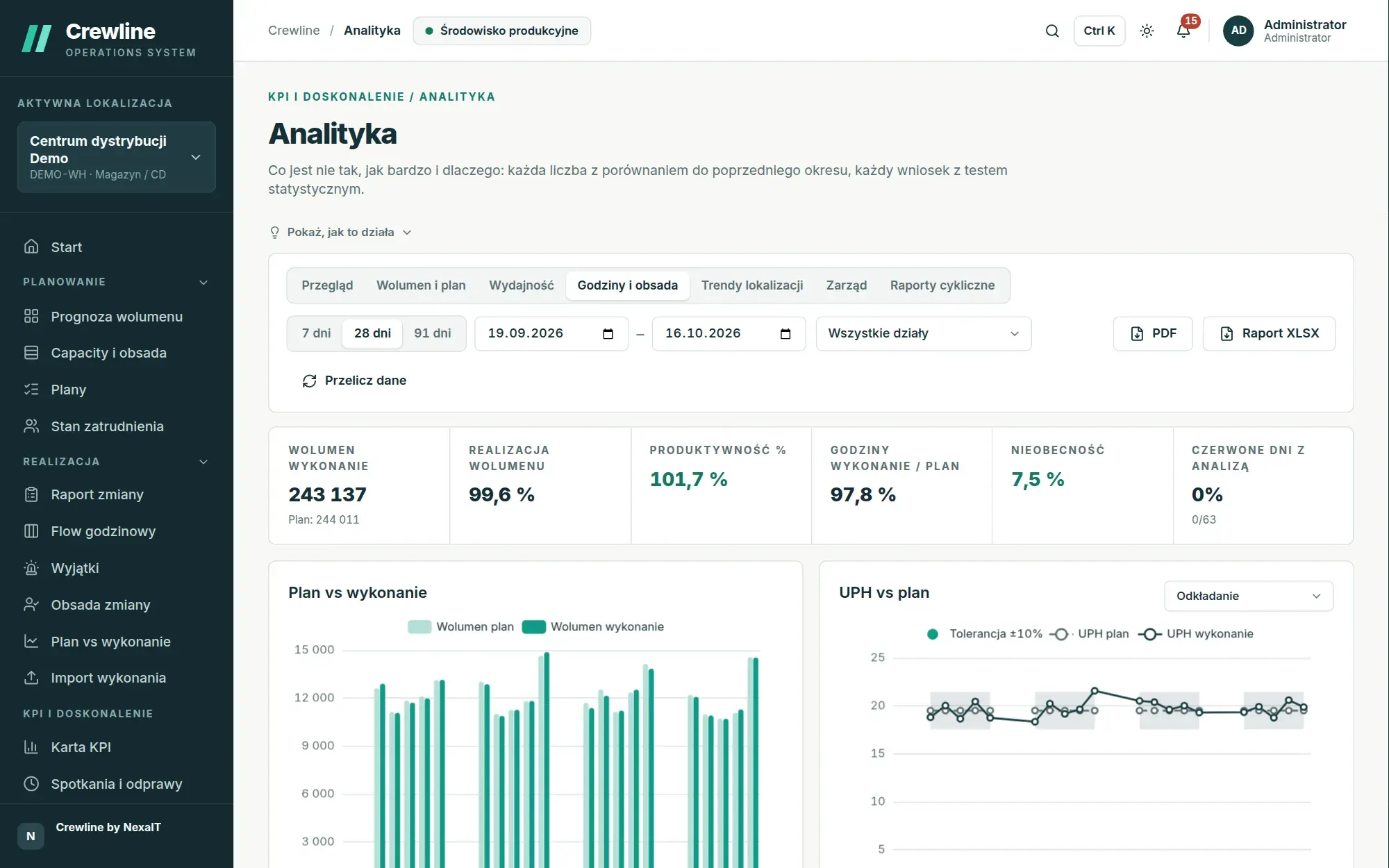Click the Capacity i obsada icon
The image size is (1389, 868).
[x=31, y=353]
